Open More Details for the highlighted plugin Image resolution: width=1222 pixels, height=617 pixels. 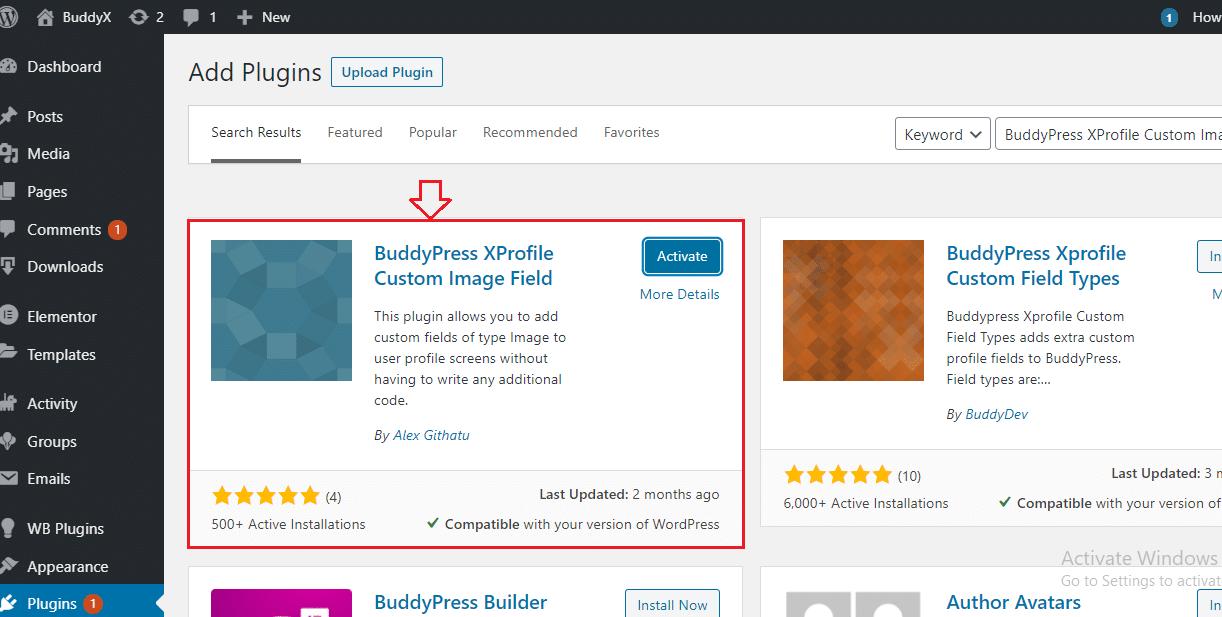(x=680, y=293)
